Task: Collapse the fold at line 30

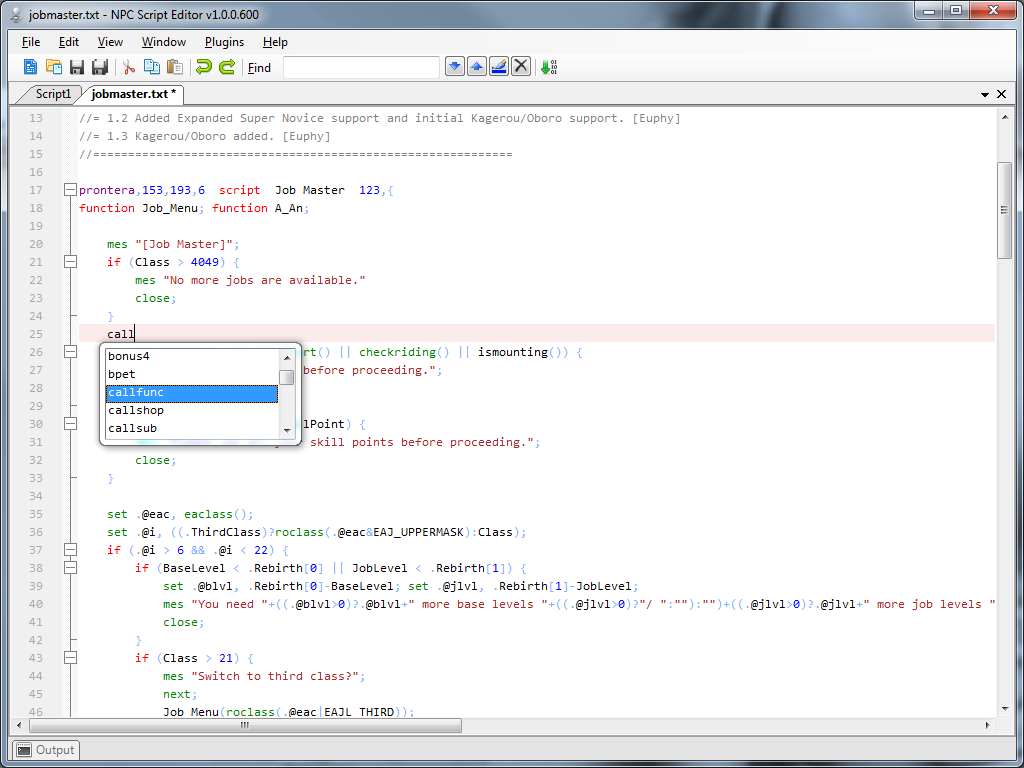Action: click(x=71, y=424)
